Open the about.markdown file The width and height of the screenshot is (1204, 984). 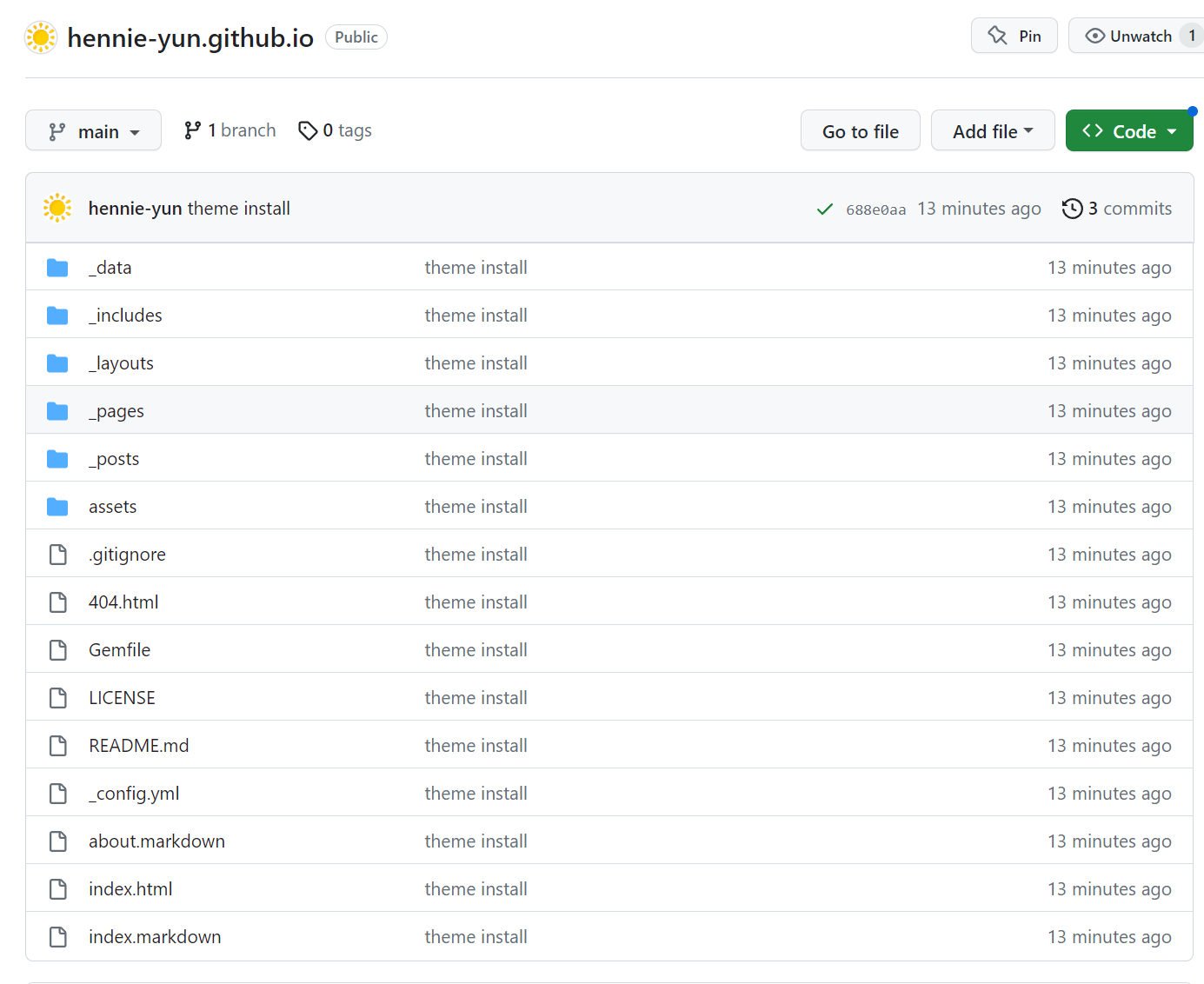click(156, 841)
